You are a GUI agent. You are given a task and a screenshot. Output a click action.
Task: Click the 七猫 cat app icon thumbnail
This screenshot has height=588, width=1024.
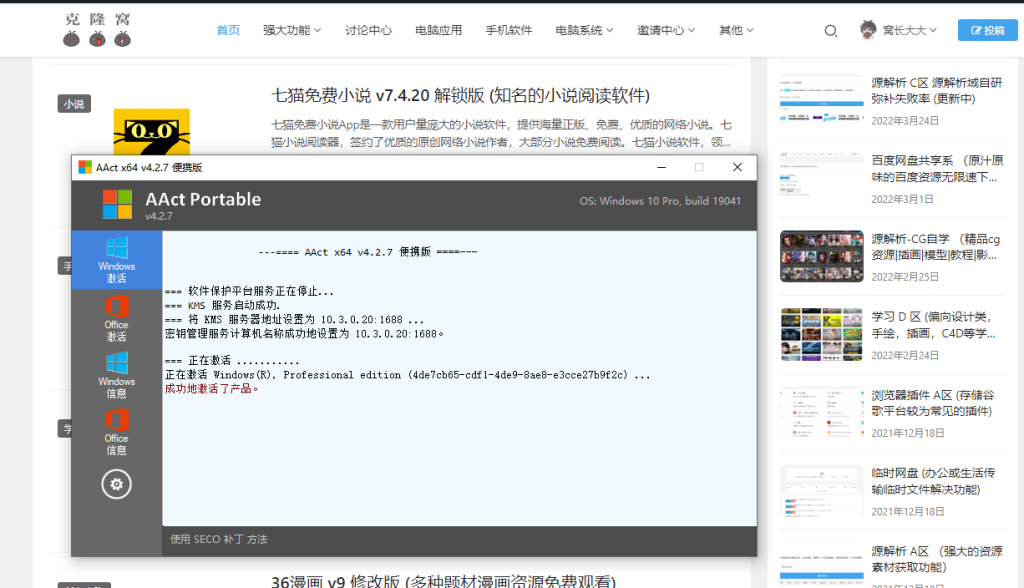tap(152, 131)
